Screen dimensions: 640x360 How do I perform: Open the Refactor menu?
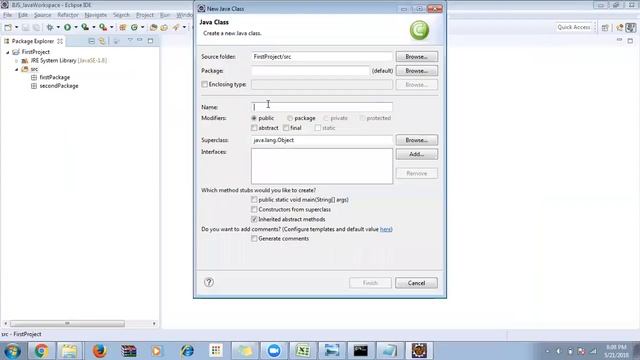pyautogui.click(x=68, y=15)
